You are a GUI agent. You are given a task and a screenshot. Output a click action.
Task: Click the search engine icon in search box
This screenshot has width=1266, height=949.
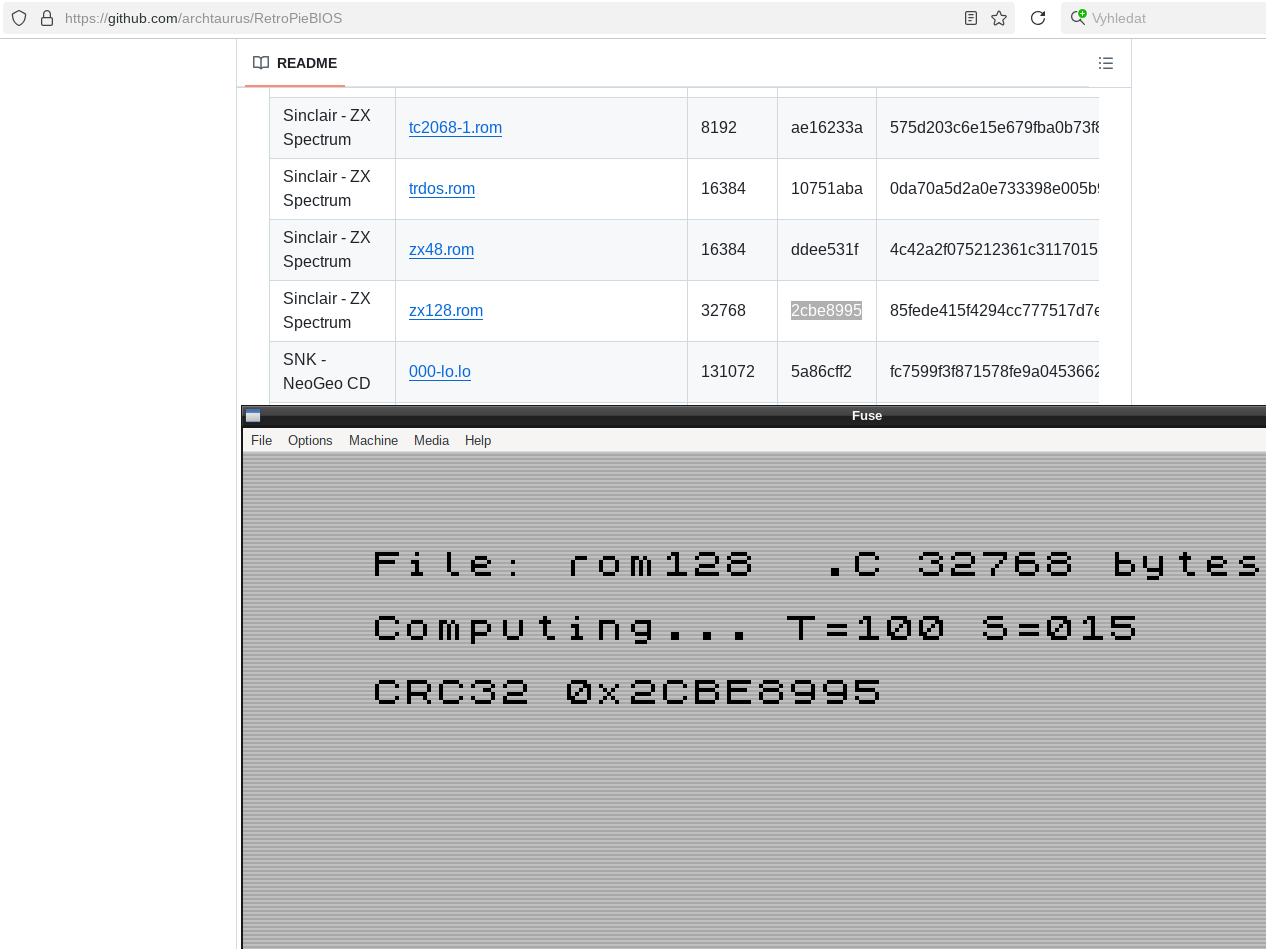[x=1078, y=18]
